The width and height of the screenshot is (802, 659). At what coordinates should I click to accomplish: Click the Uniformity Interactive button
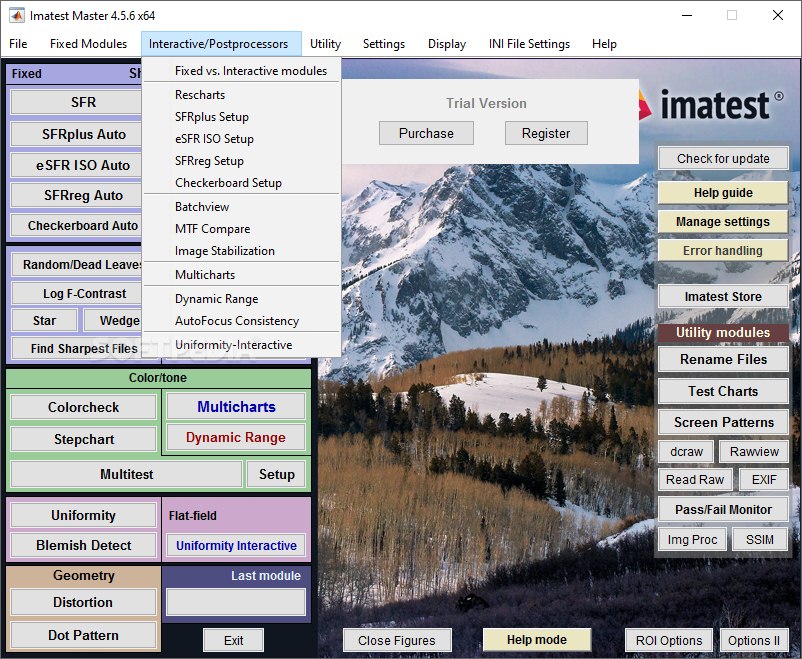(x=236, y=545)
